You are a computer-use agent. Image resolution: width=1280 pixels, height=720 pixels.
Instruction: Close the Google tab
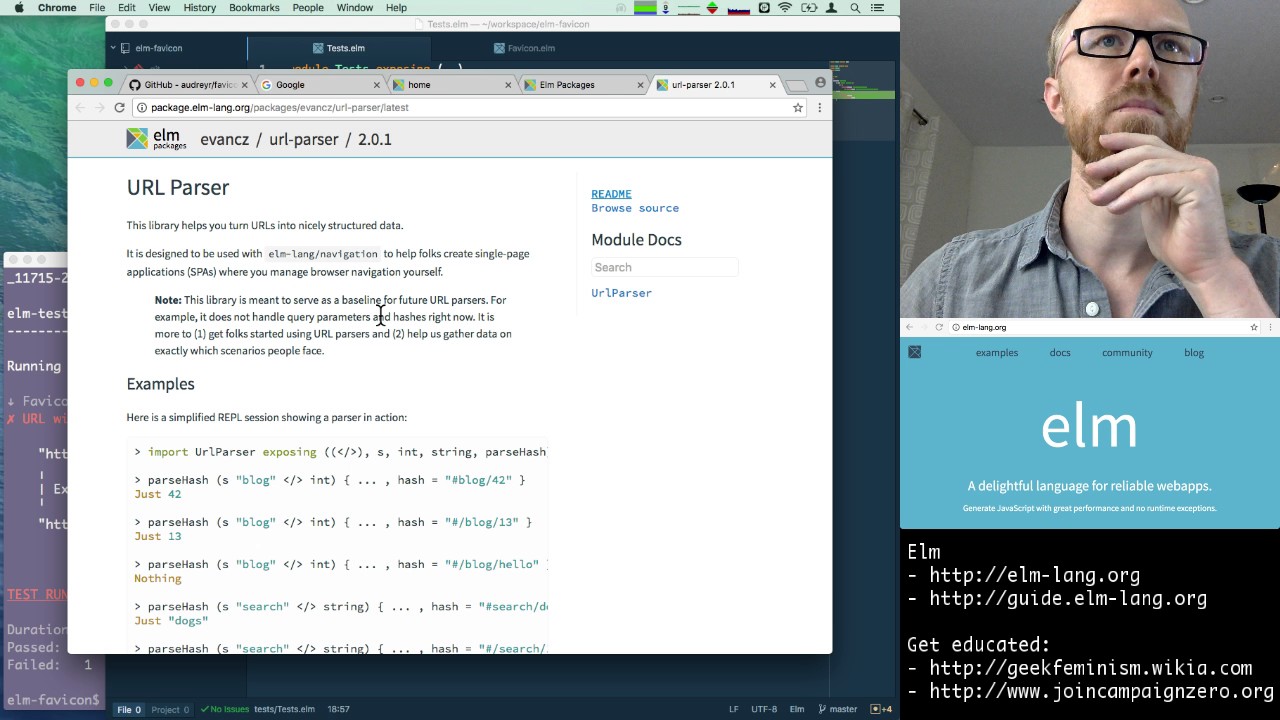pos(377,85)
